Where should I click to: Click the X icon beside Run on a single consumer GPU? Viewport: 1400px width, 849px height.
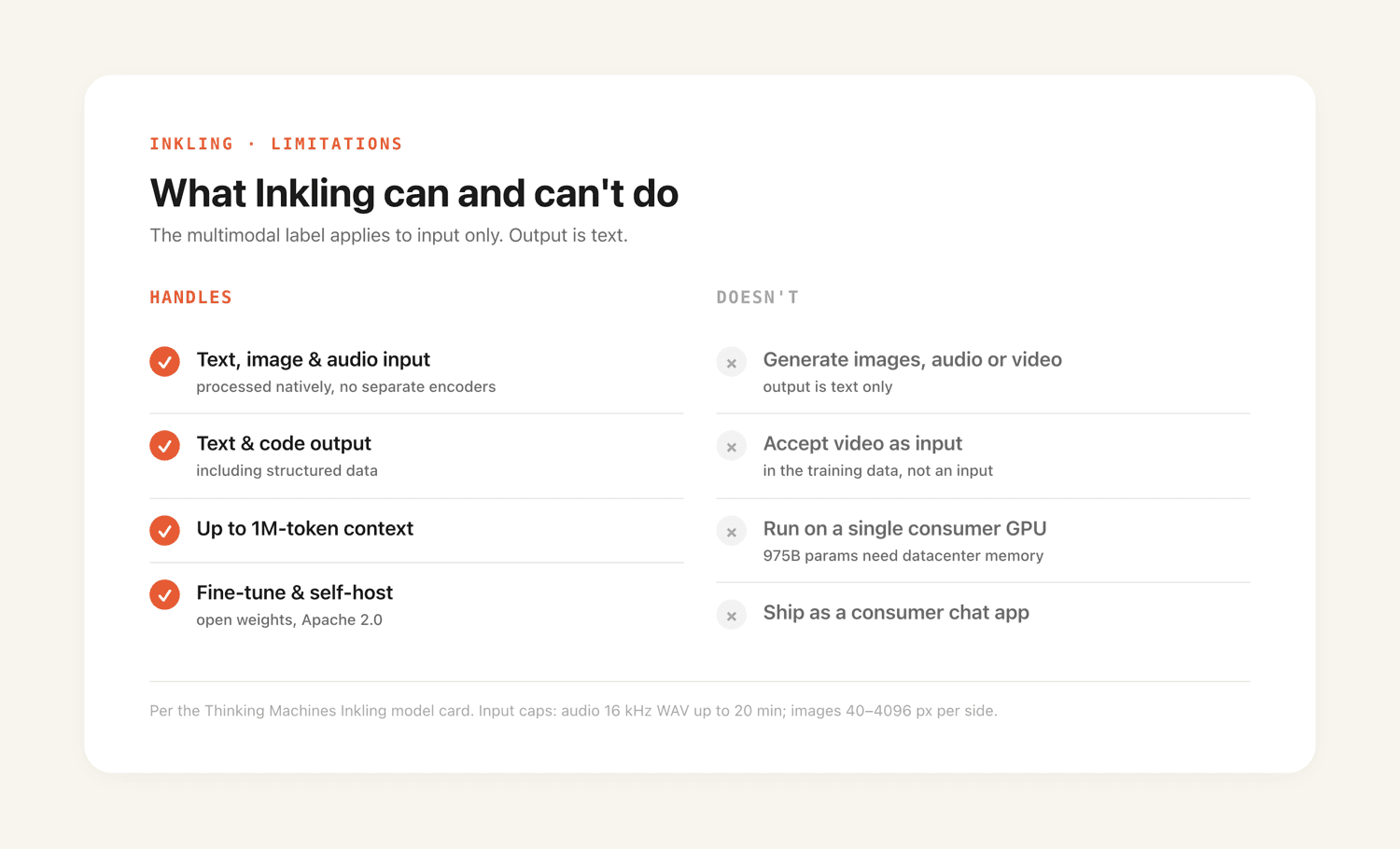(x=732, y=531)
